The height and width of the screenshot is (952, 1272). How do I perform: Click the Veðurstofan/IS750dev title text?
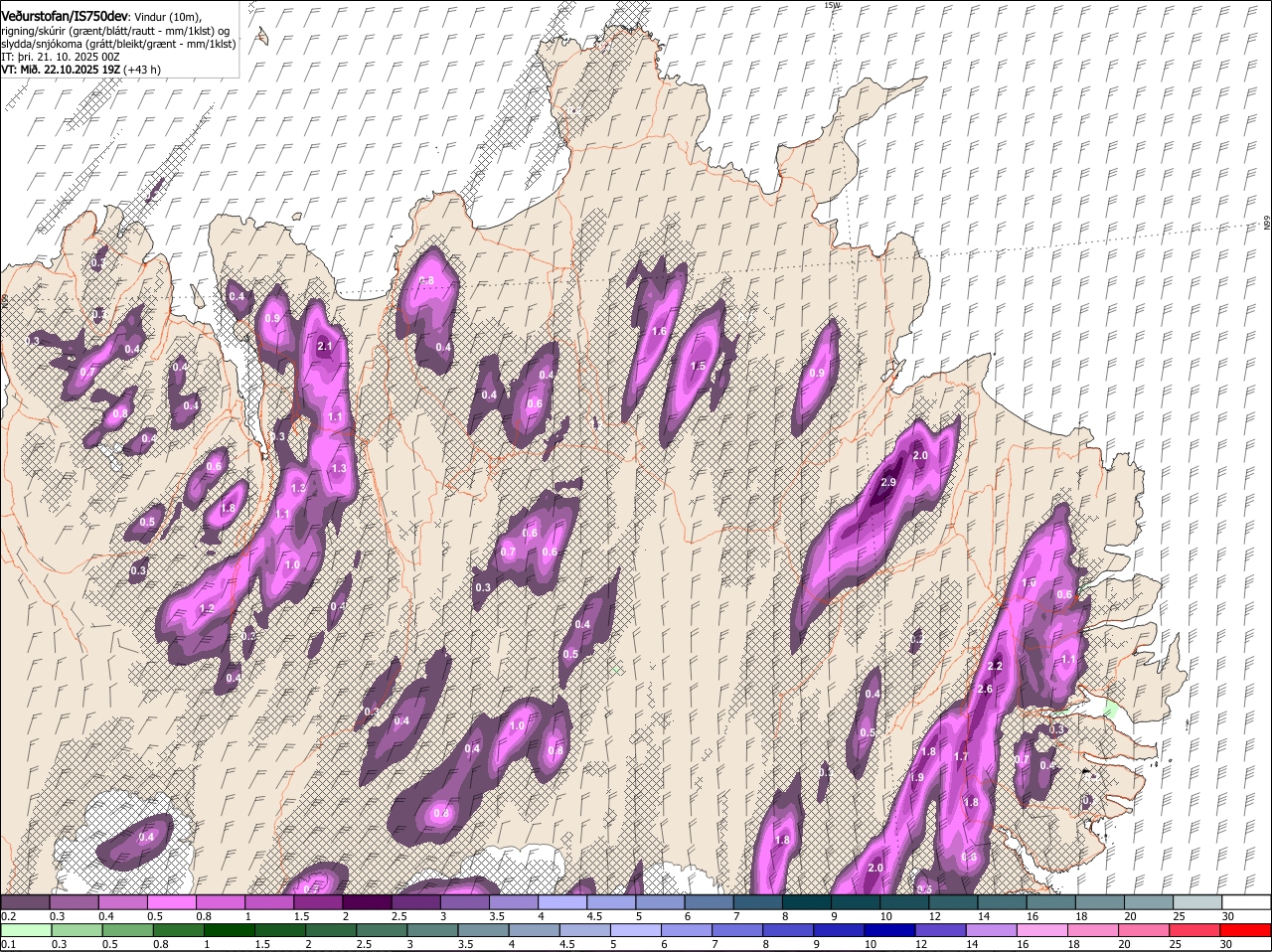click(65, 17)
